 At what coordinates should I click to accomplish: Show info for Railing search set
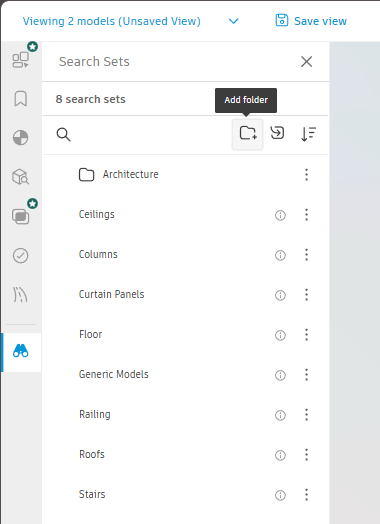click(280, 415)
